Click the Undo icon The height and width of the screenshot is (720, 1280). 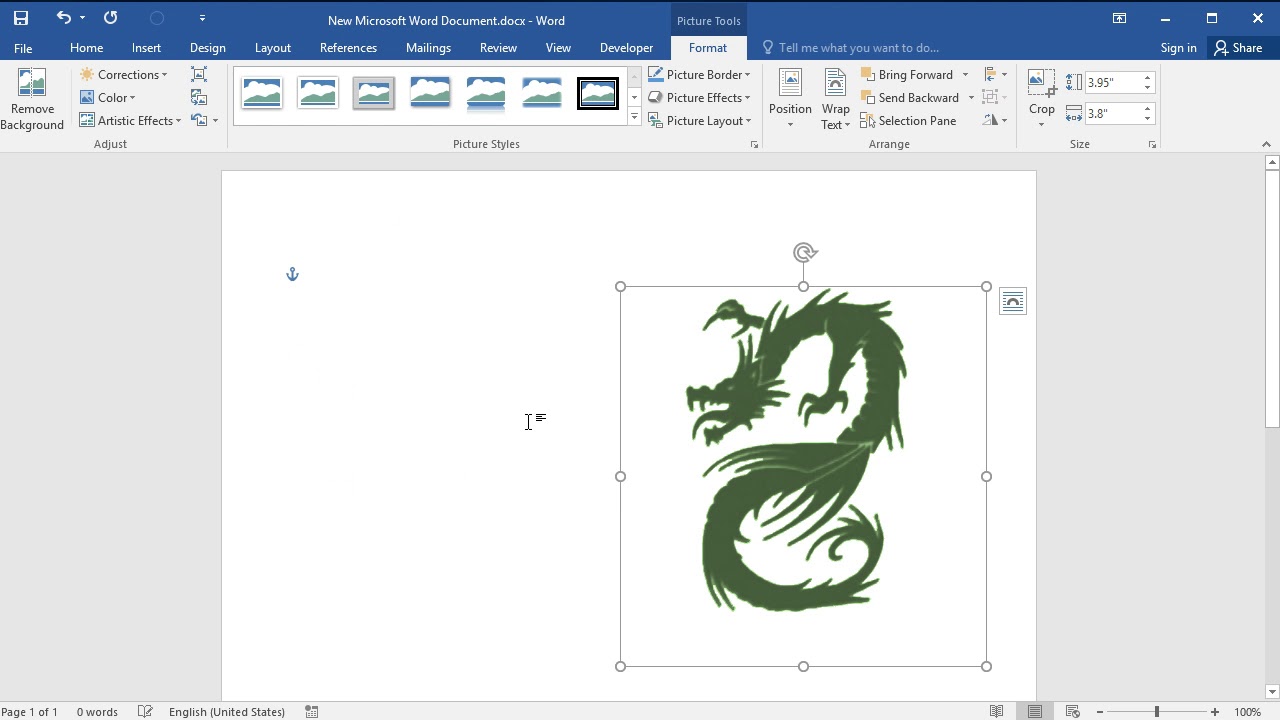[64, 18]
